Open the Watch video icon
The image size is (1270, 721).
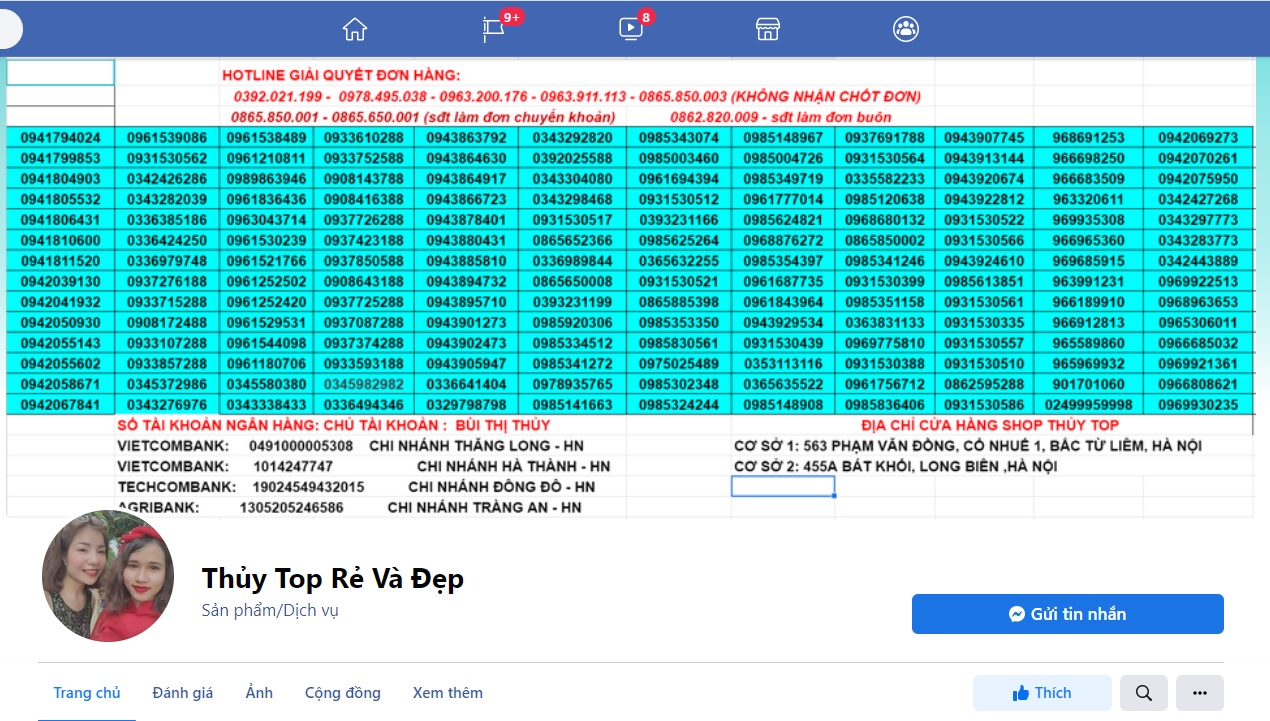631,29
